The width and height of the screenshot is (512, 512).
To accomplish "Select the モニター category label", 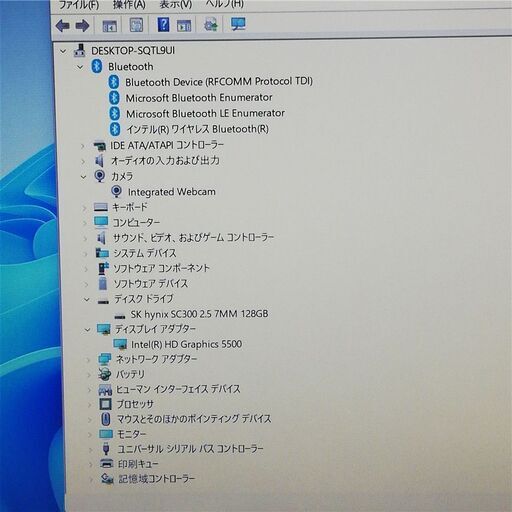I will (131, 434).
